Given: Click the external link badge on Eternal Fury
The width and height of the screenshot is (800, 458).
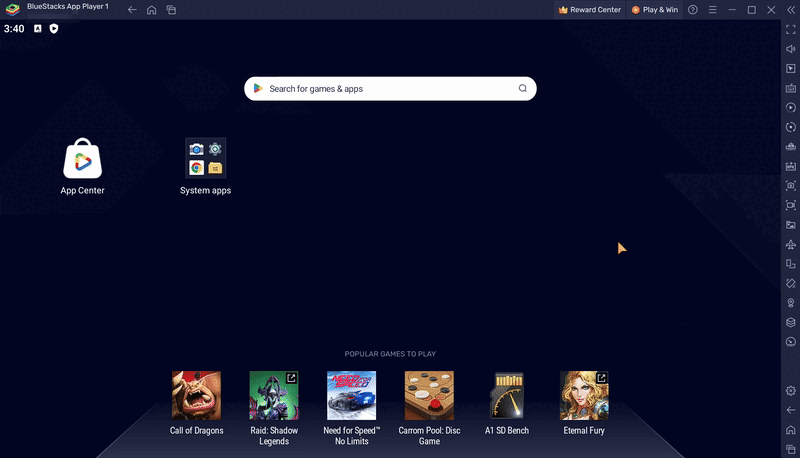Looking at the screenshot, I should 602,378.
